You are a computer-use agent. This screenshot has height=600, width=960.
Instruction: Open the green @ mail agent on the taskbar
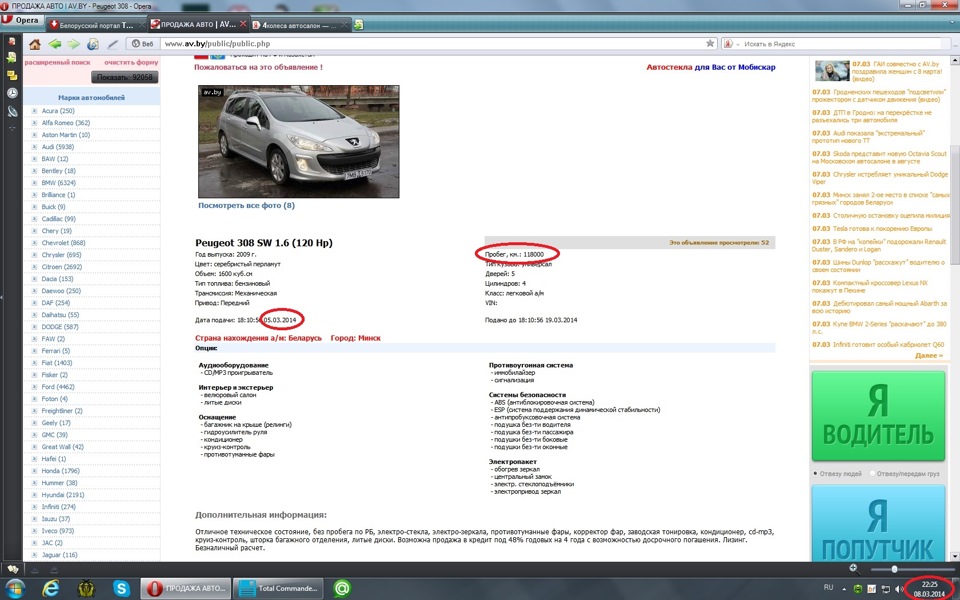342,588
